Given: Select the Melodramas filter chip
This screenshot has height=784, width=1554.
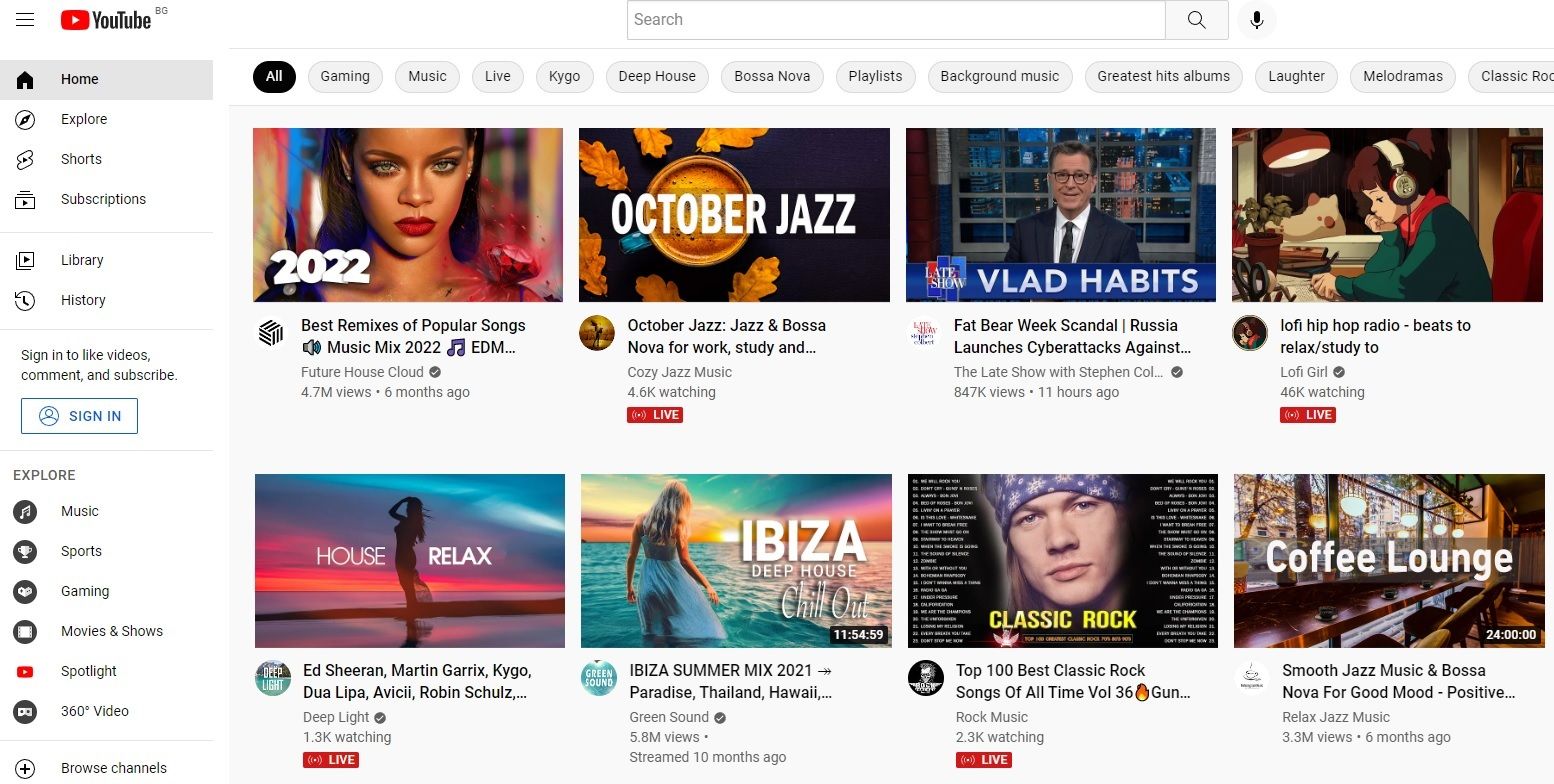Looking at the screenshot, I should pyautogui.click(x=1403, y=77).
